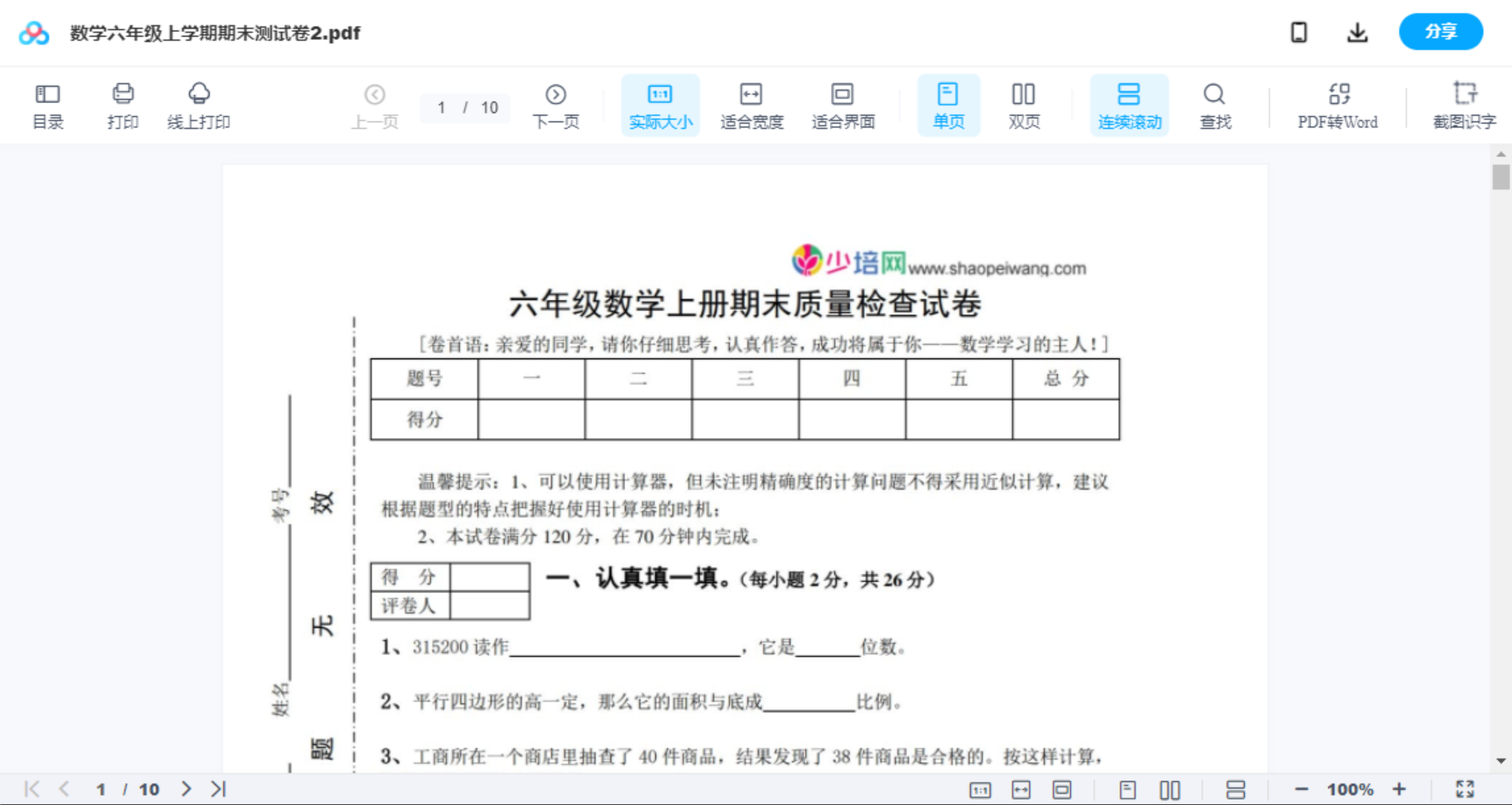The image size is (1512, 805).
Task: Open the 截图识字 screenshot OCR tool
Action: 1465,104
